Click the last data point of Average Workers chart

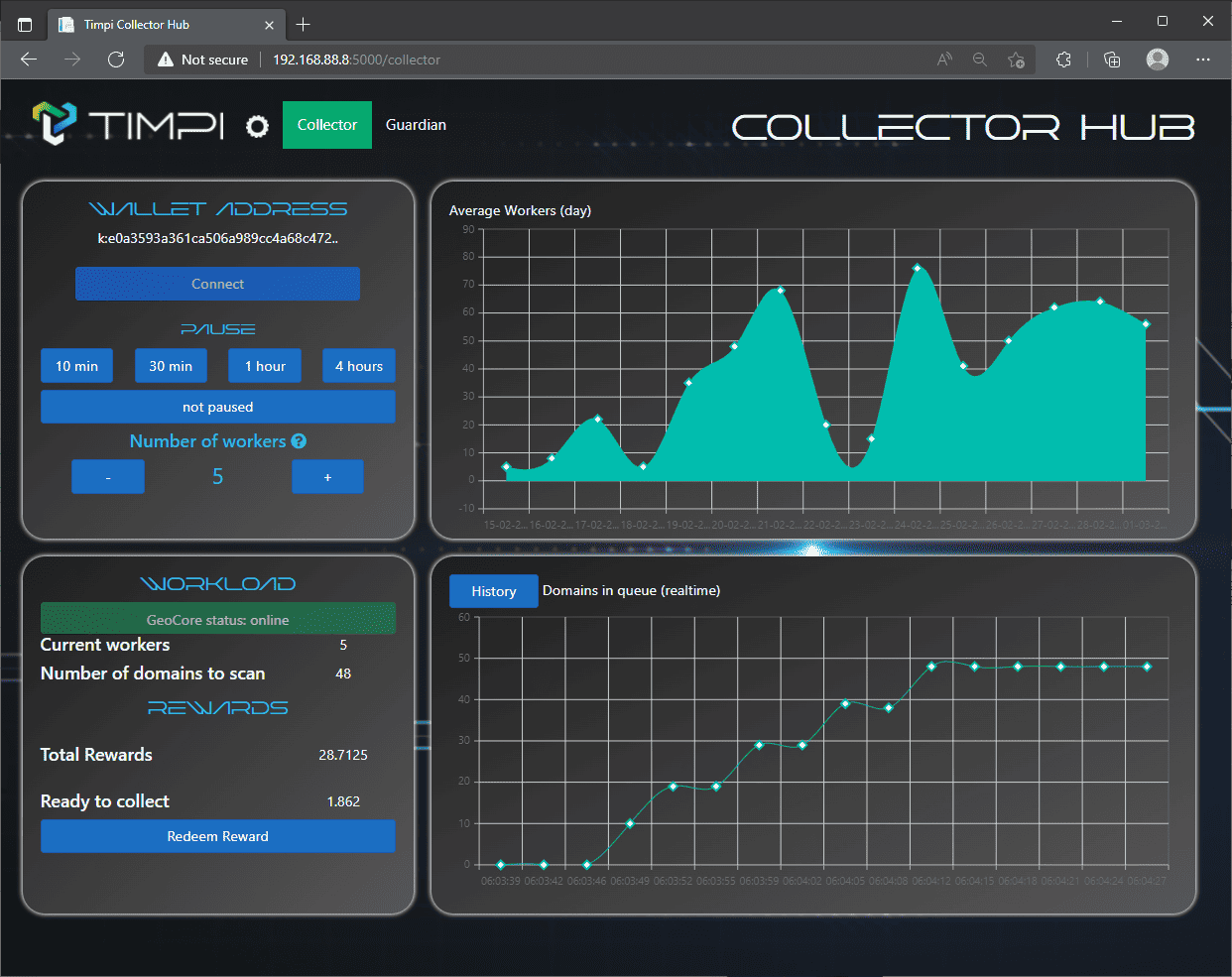tap(1146, 324)
